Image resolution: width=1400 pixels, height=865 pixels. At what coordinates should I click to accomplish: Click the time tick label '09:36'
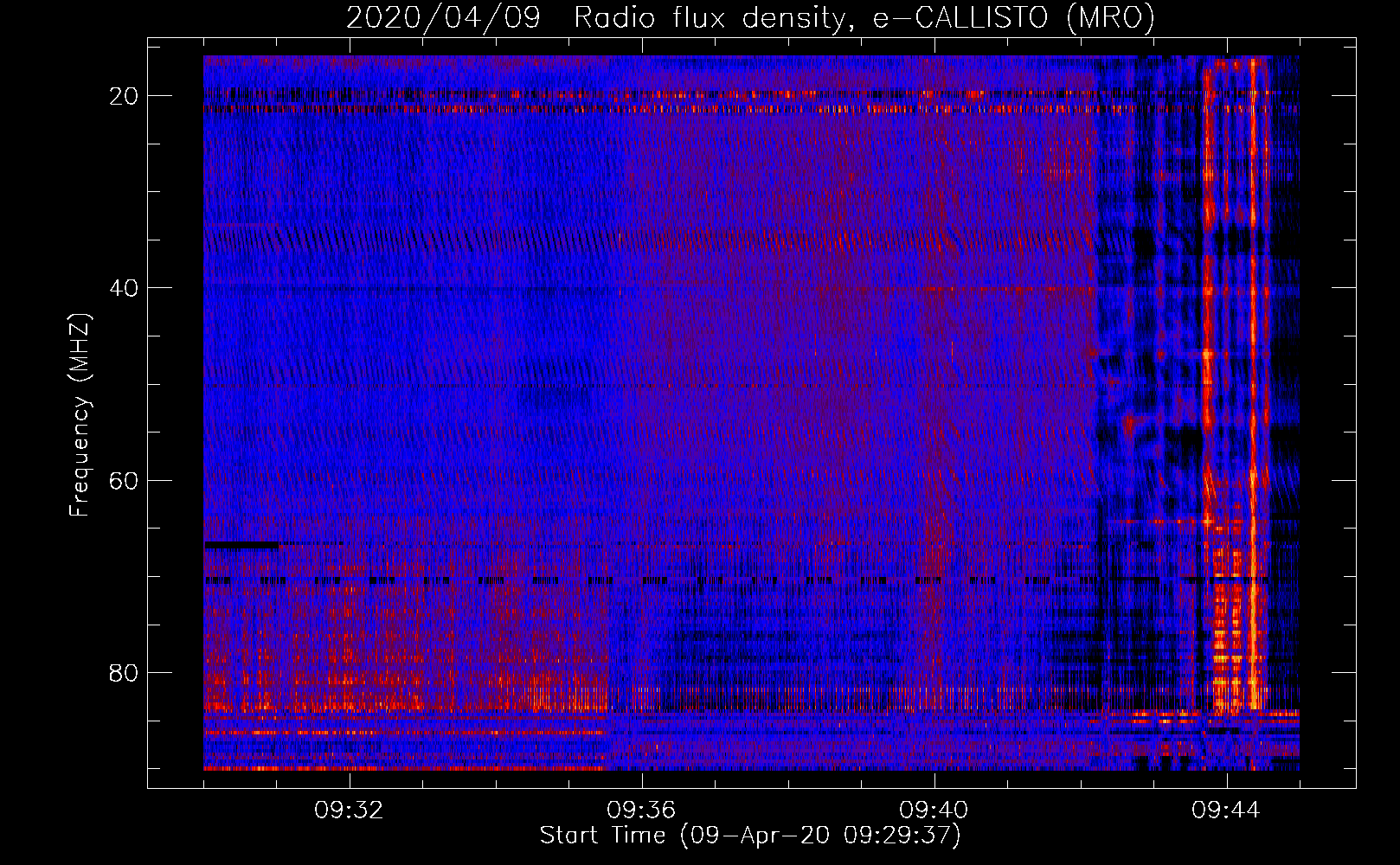pyautogui.click(x=642, y=811)
